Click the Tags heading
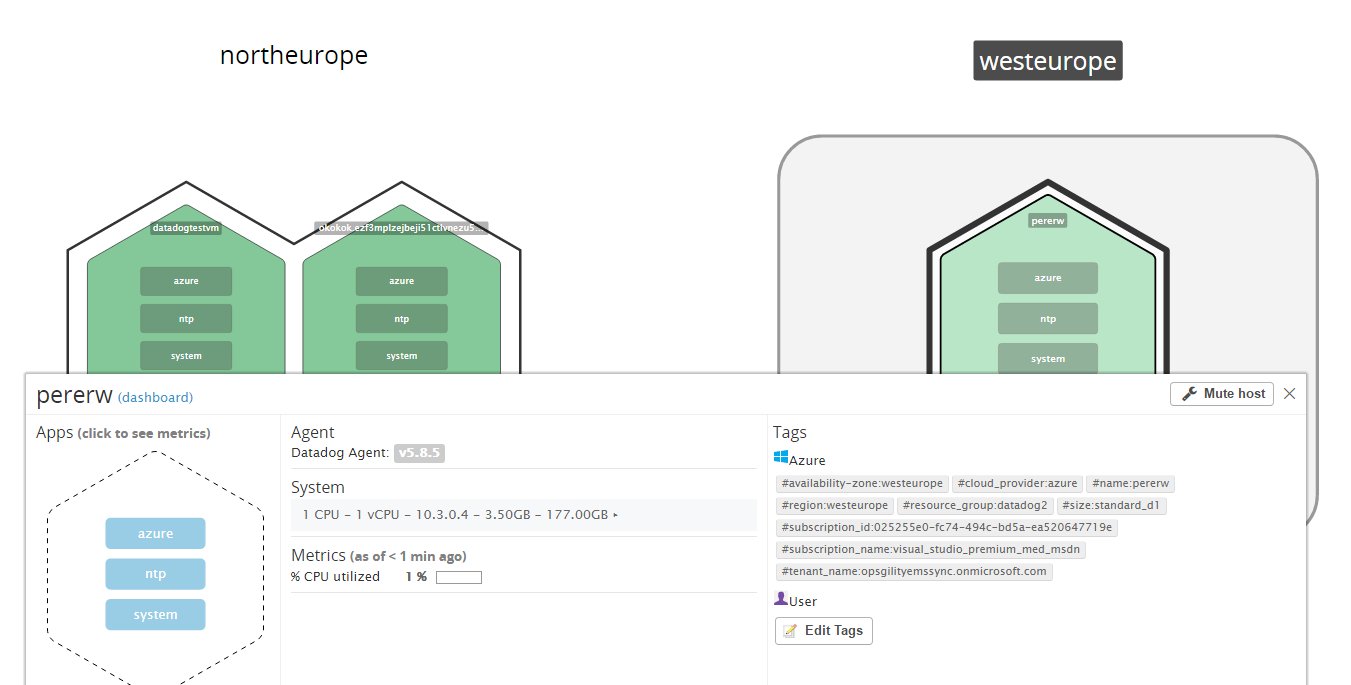 point(790,432)
